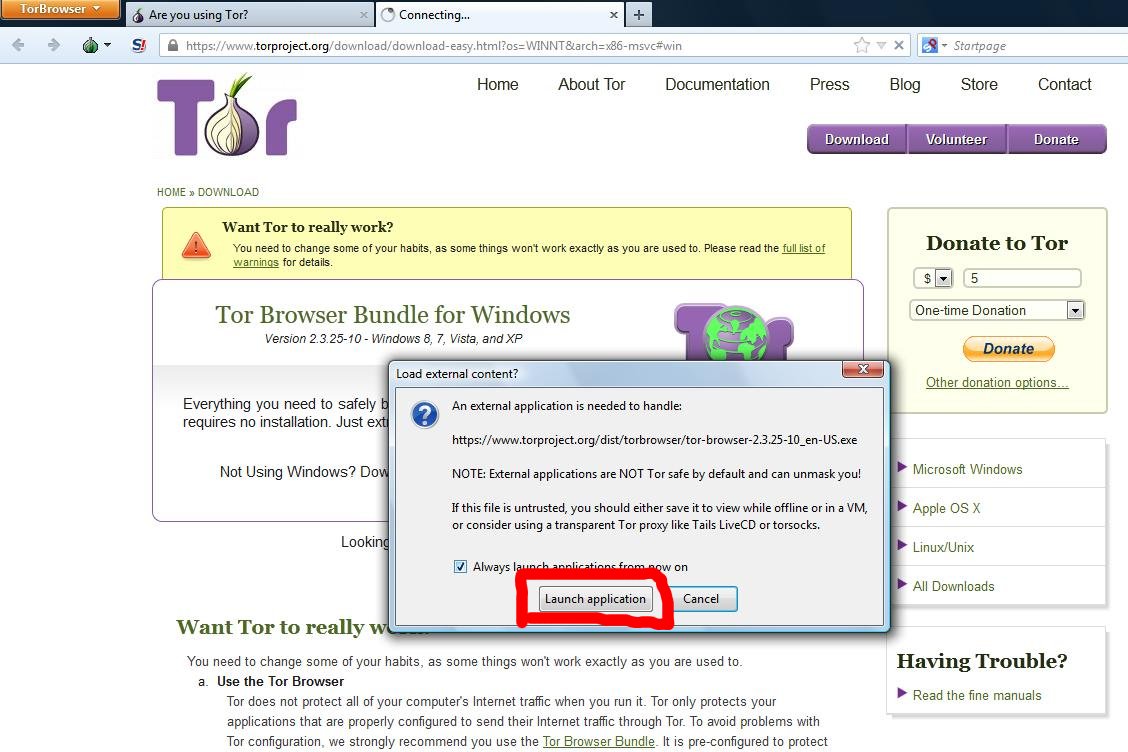Open the 'Documentation' nav menu item
This screenshot has width=1128, height=752.
[x=717, y=85]
